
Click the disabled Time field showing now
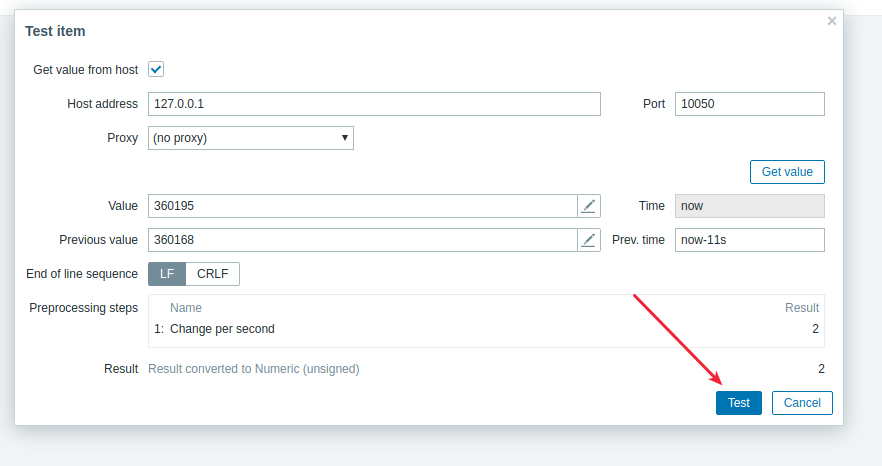[750, 206]
